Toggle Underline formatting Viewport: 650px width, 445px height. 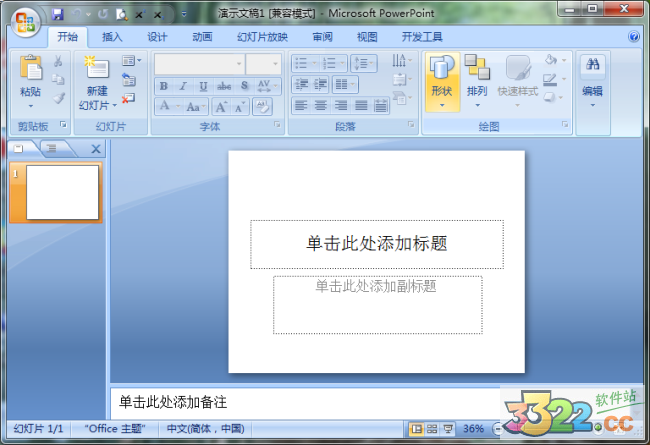203,86
